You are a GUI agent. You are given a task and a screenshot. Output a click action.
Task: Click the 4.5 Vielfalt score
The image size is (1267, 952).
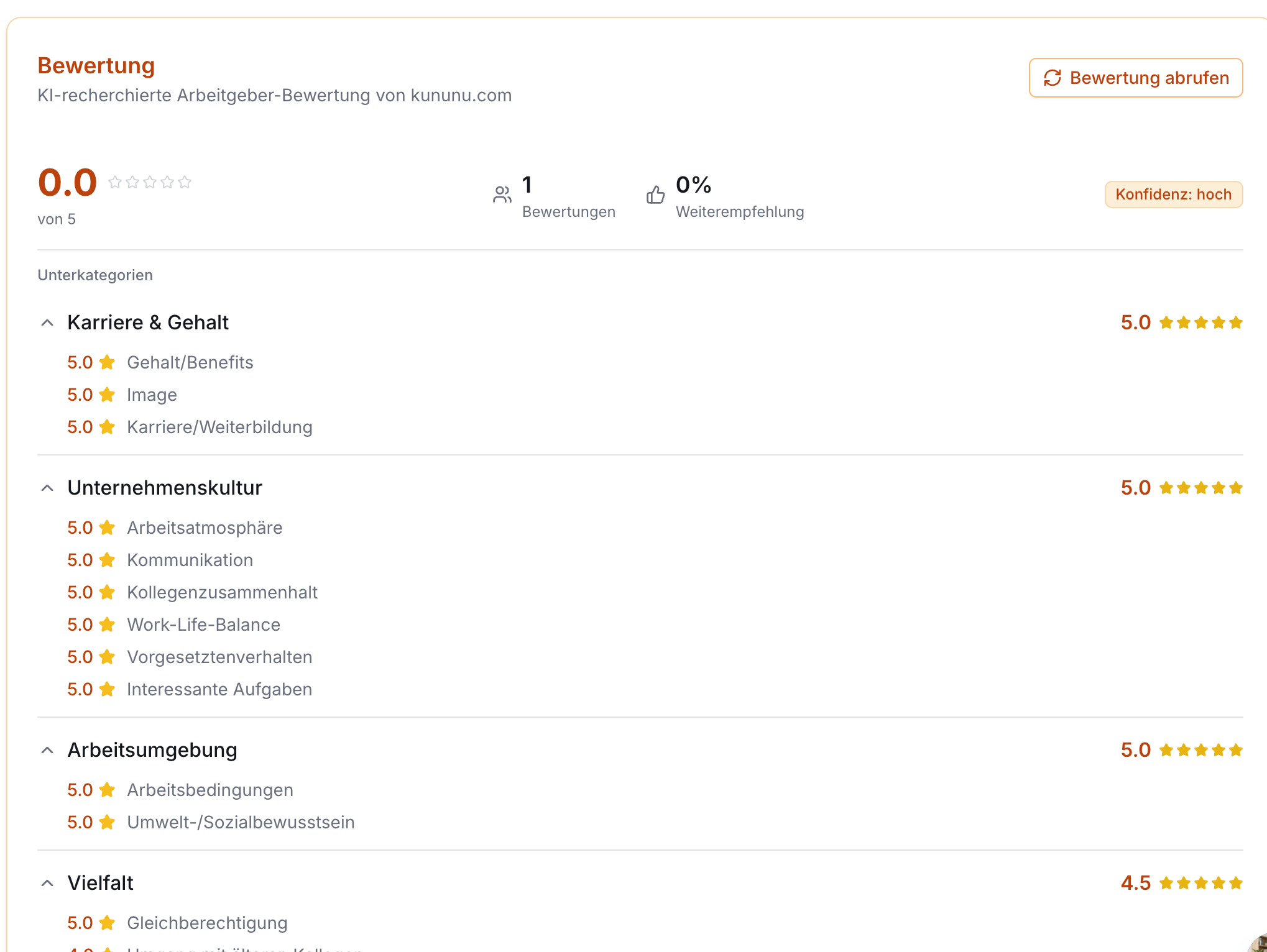tap(1136, 883)
